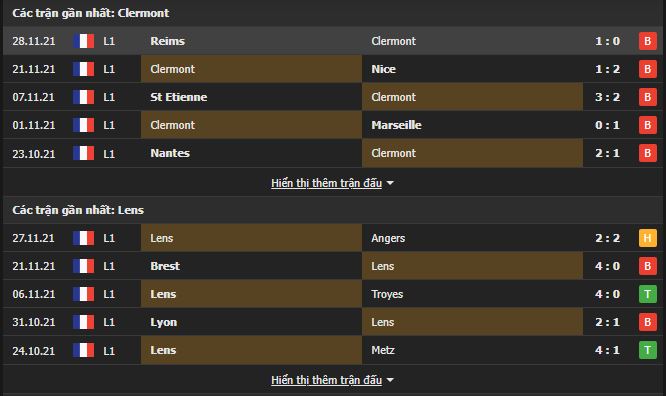Click the 4 : 0 score of Brest-Lens
The width and height of the screenshot is (666, 396).
tap(607, 266)
